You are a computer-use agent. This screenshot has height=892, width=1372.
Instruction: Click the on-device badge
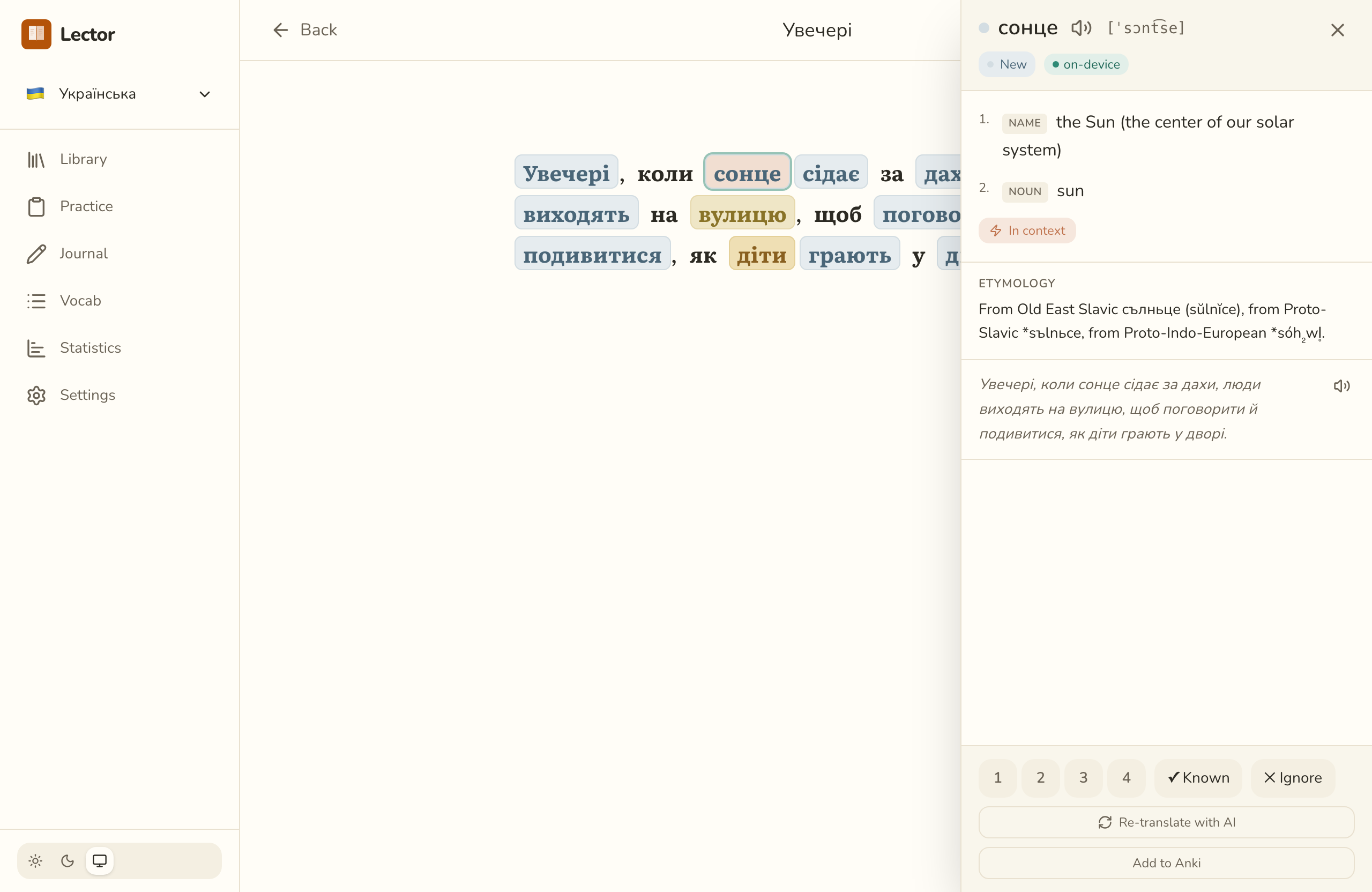1086,64
